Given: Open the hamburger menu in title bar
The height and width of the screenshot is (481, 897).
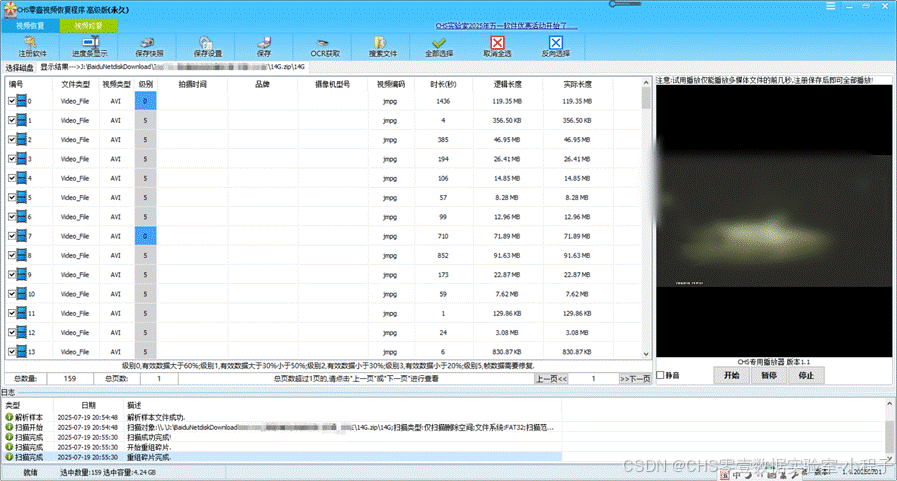Looking at the screenshot, I should (831, 6).
